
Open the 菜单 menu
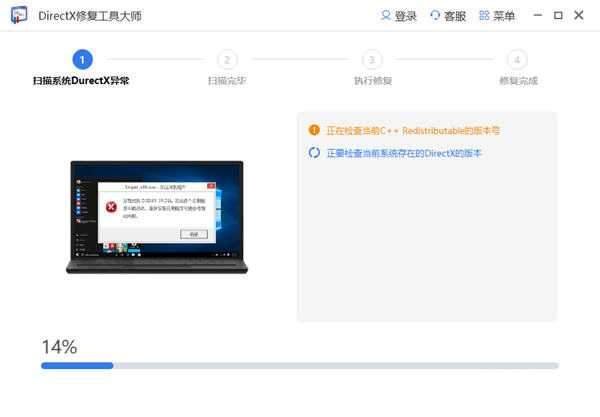point(497,16)
